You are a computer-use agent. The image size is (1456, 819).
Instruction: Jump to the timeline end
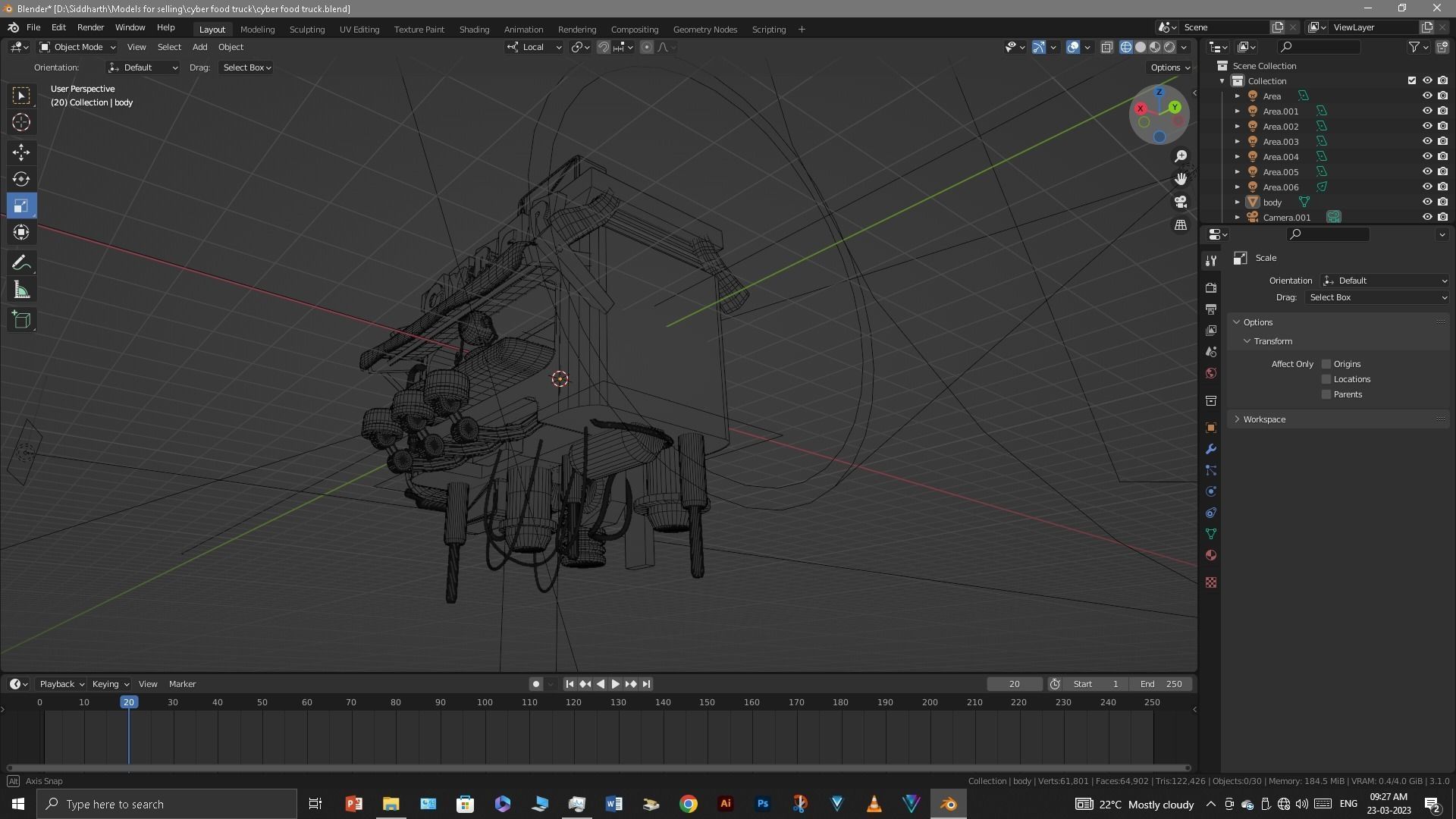pyautogui.click(x=646, y=684)
